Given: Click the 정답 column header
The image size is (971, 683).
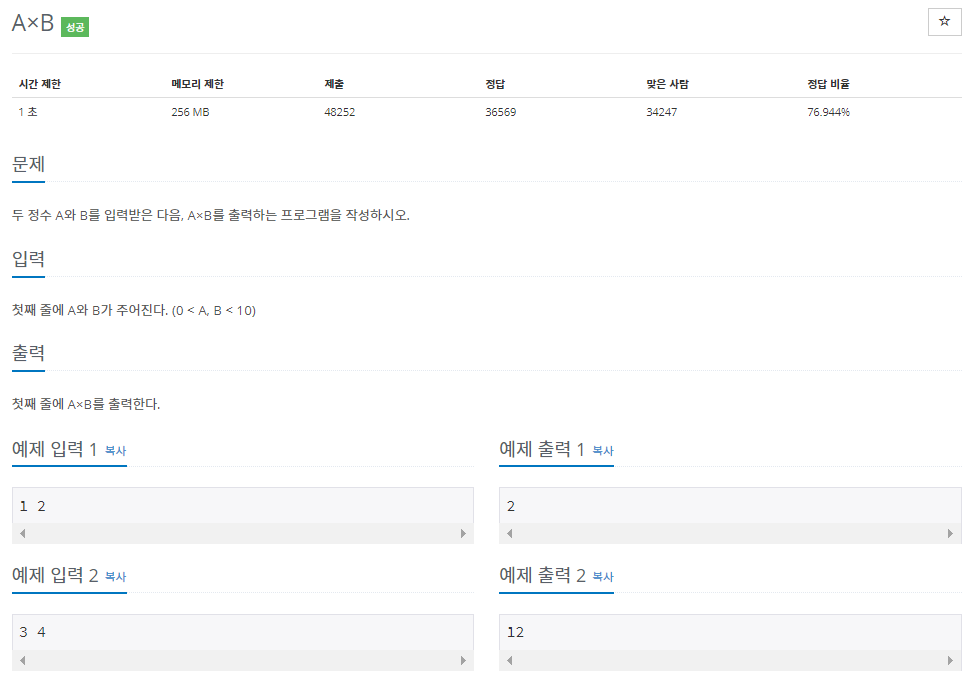Looking at the screenshot, I should 495,84.
